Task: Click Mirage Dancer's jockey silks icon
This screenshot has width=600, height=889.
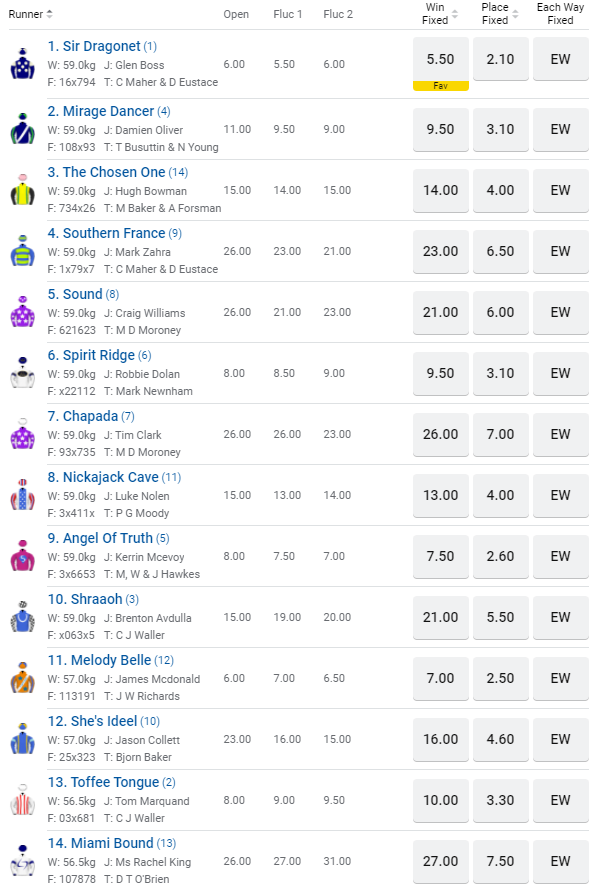Action: click(22, 129)
